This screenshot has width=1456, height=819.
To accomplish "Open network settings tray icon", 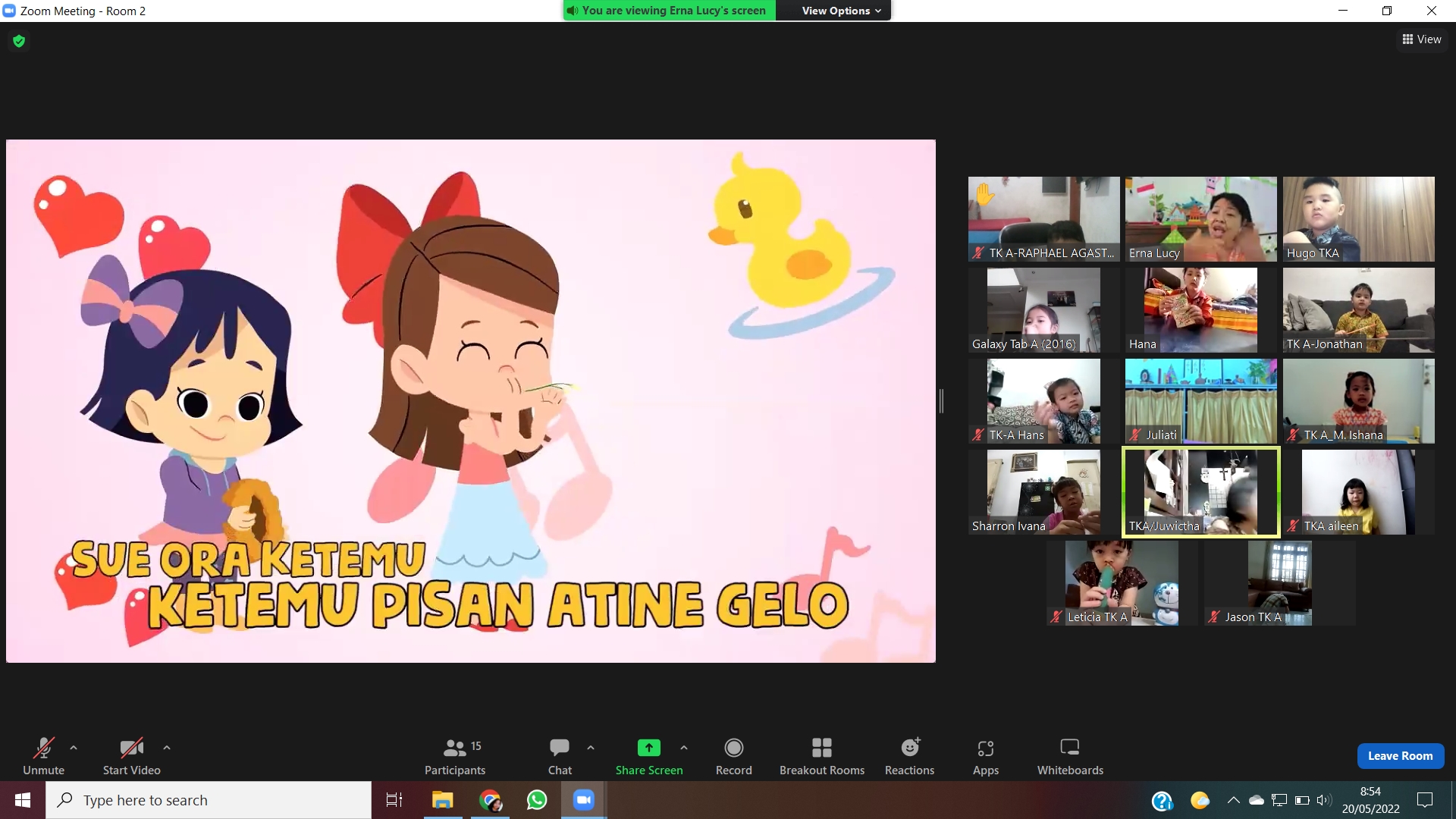I will click(1279, 800).
